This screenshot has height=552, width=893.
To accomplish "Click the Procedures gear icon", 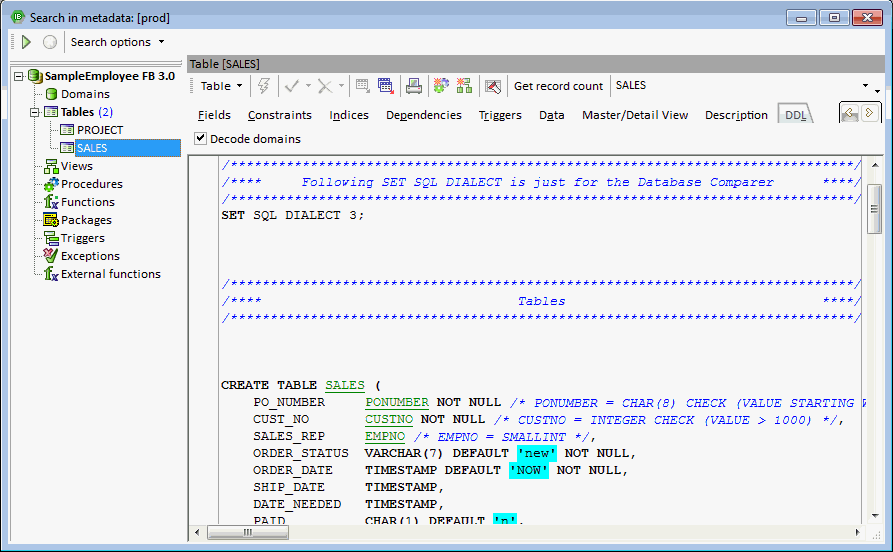I will coord(51,184).
